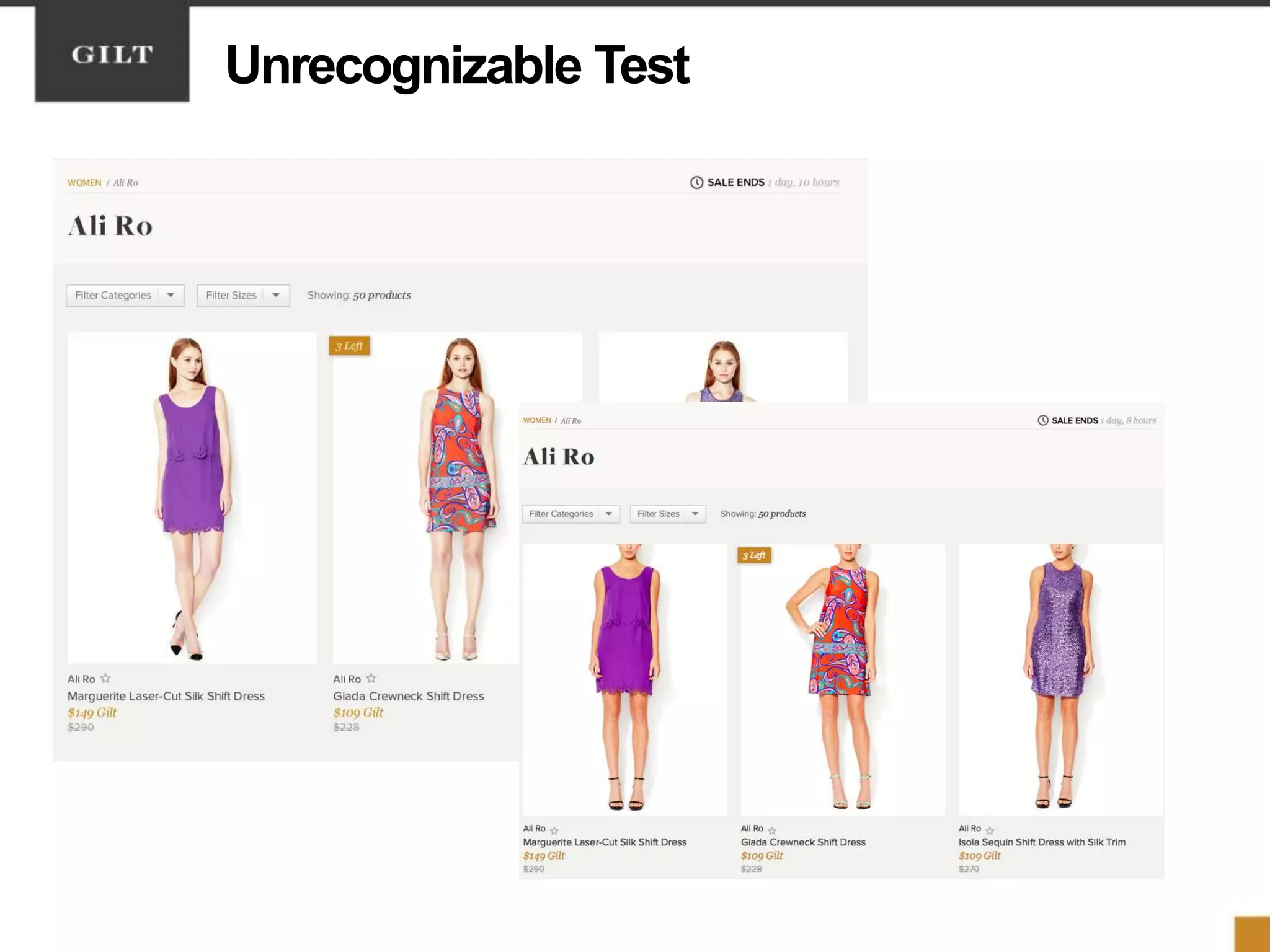Click Giada Crewneck Shift Dress title, back page
Screen dimensions: 1270x952
click(x=409, y=696)
